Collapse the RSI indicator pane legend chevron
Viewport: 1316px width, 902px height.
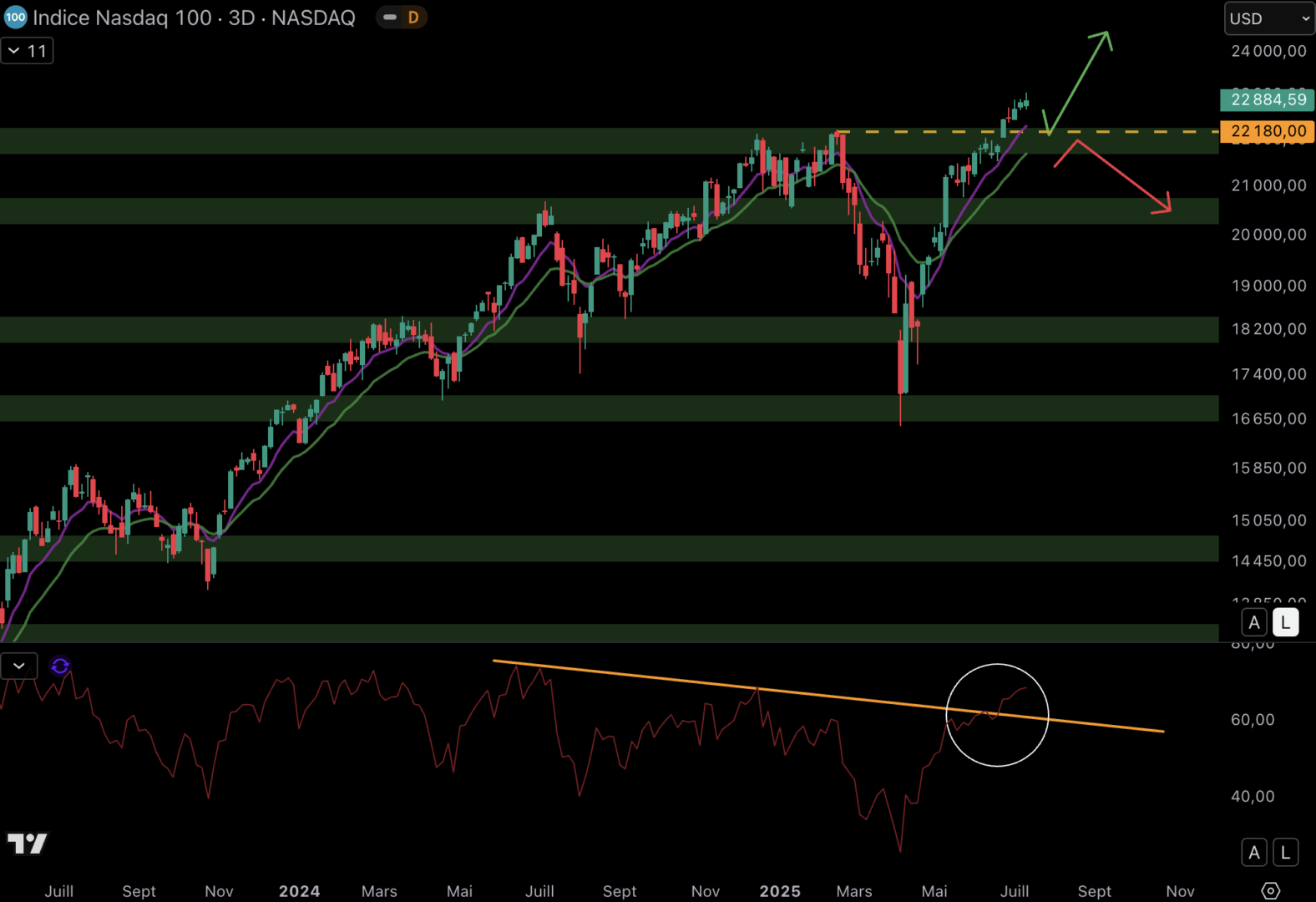19,666
